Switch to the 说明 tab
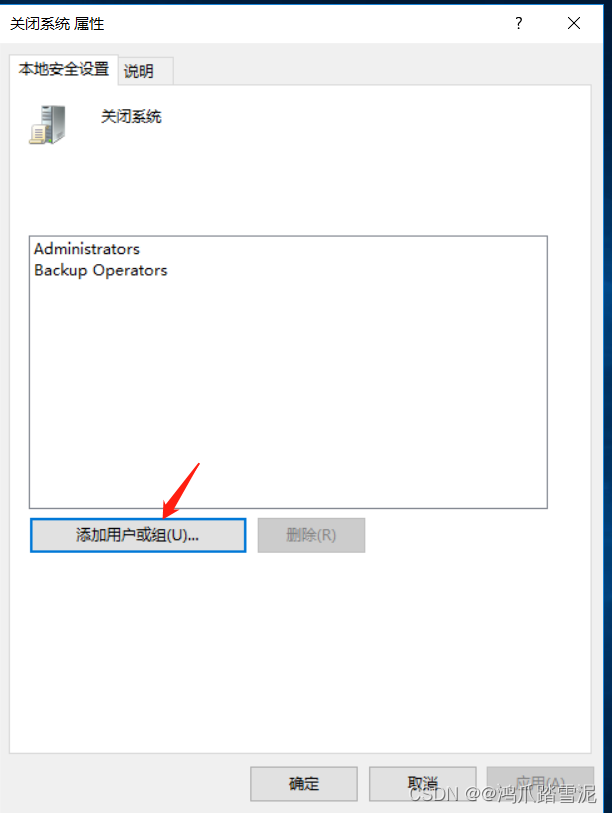The image size is (612, 813). [x=145, y=71]
